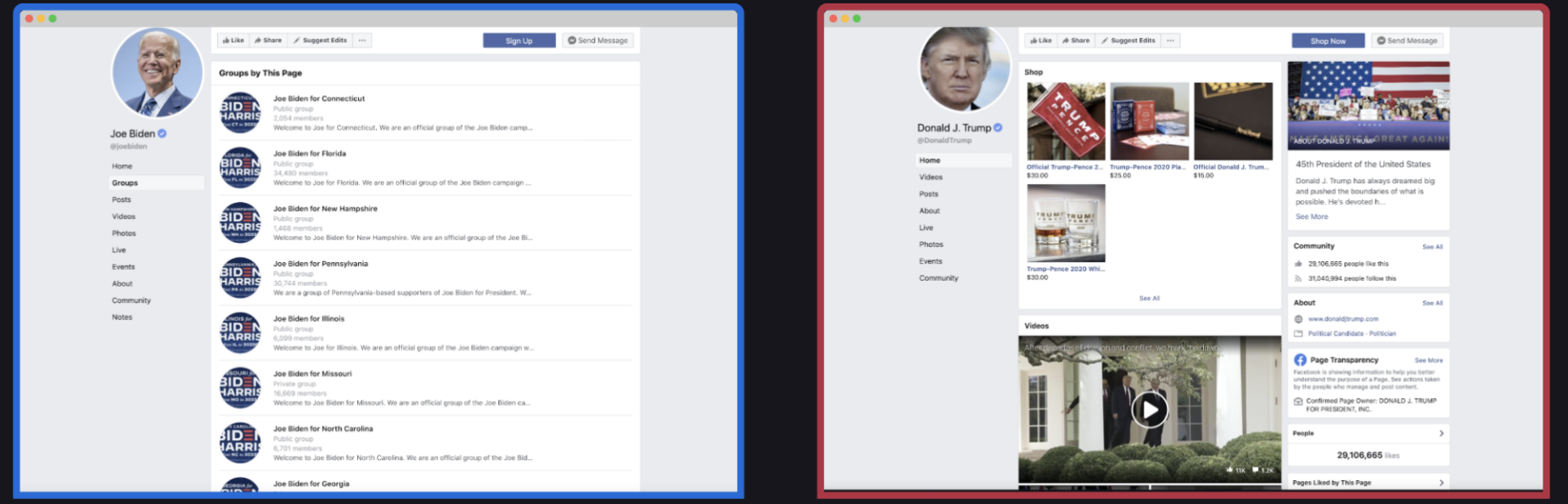Open Joe Biden for Illinois group
The height and width of the screenshot is (504, 1568).
pos(309,319)
